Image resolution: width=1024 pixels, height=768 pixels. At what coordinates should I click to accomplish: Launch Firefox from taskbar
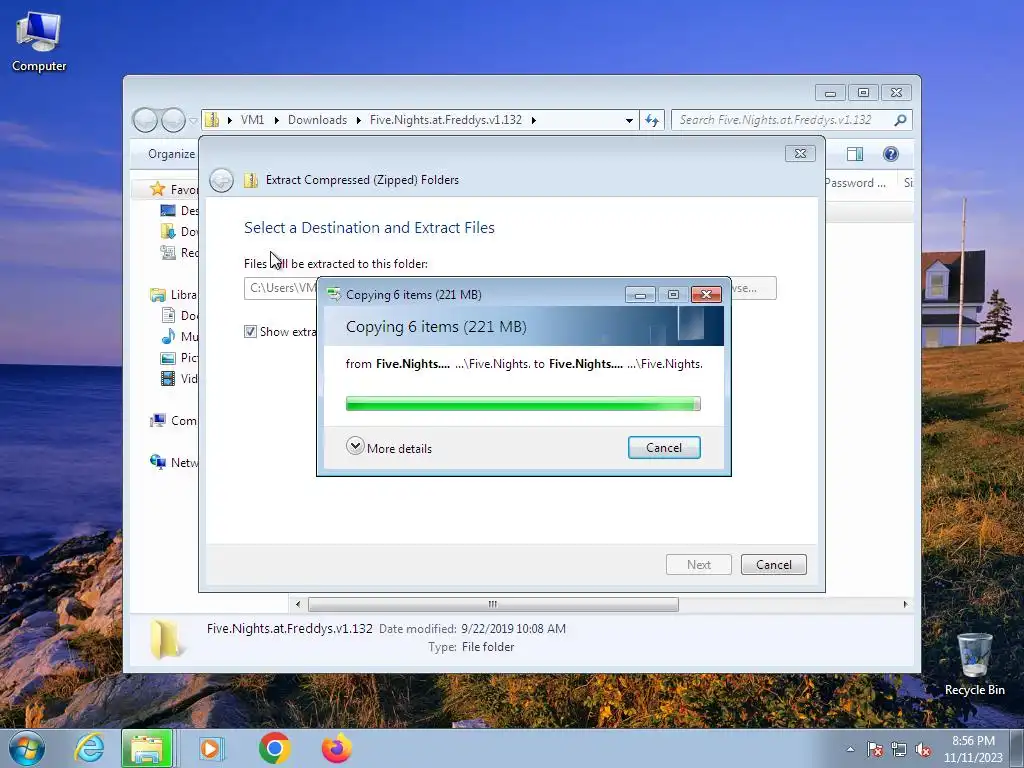coord(337,748)
